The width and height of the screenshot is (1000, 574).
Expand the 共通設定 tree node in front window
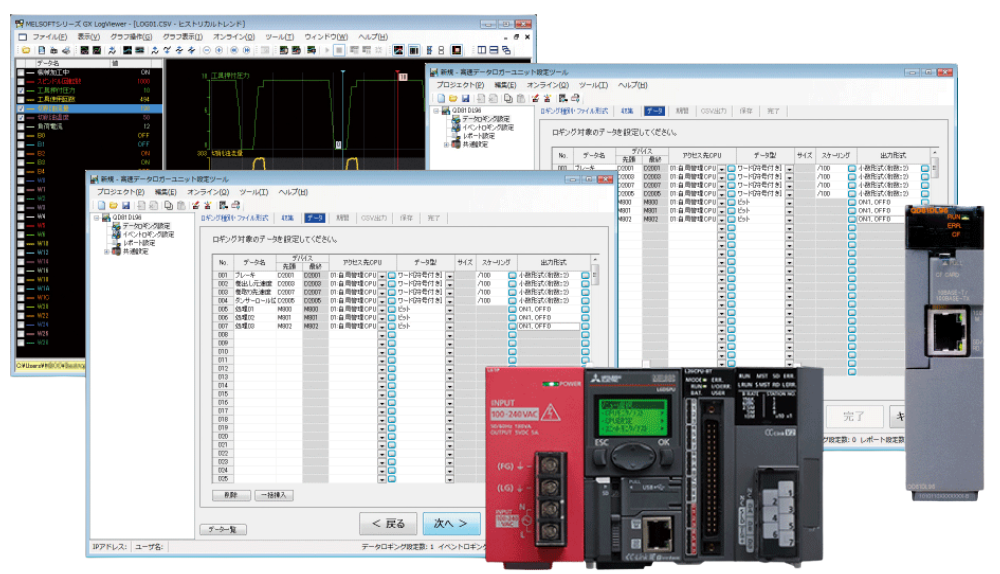pyautogui.click(x=108, y=251)
